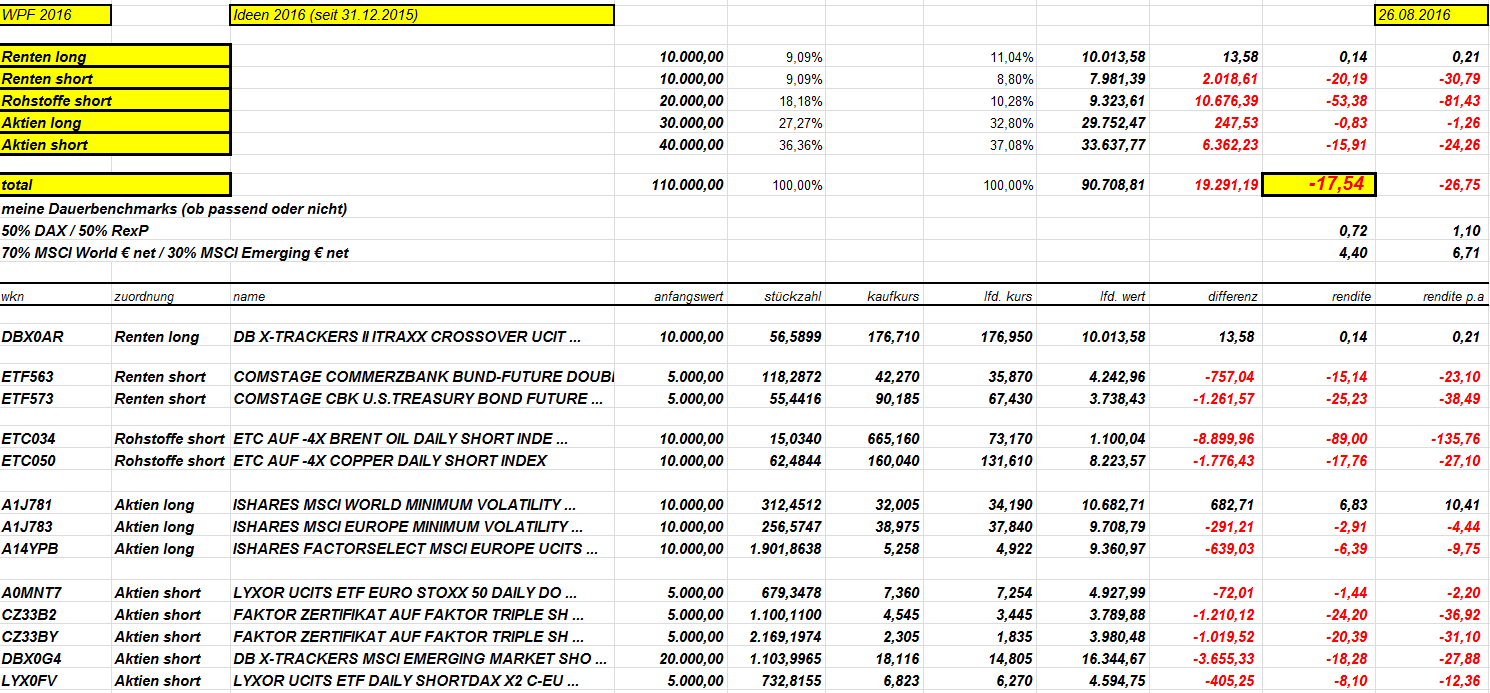
Task: Click the 'Ideen 2016 (seit 31.12.2015)' cell
Action: click(422, 15)
